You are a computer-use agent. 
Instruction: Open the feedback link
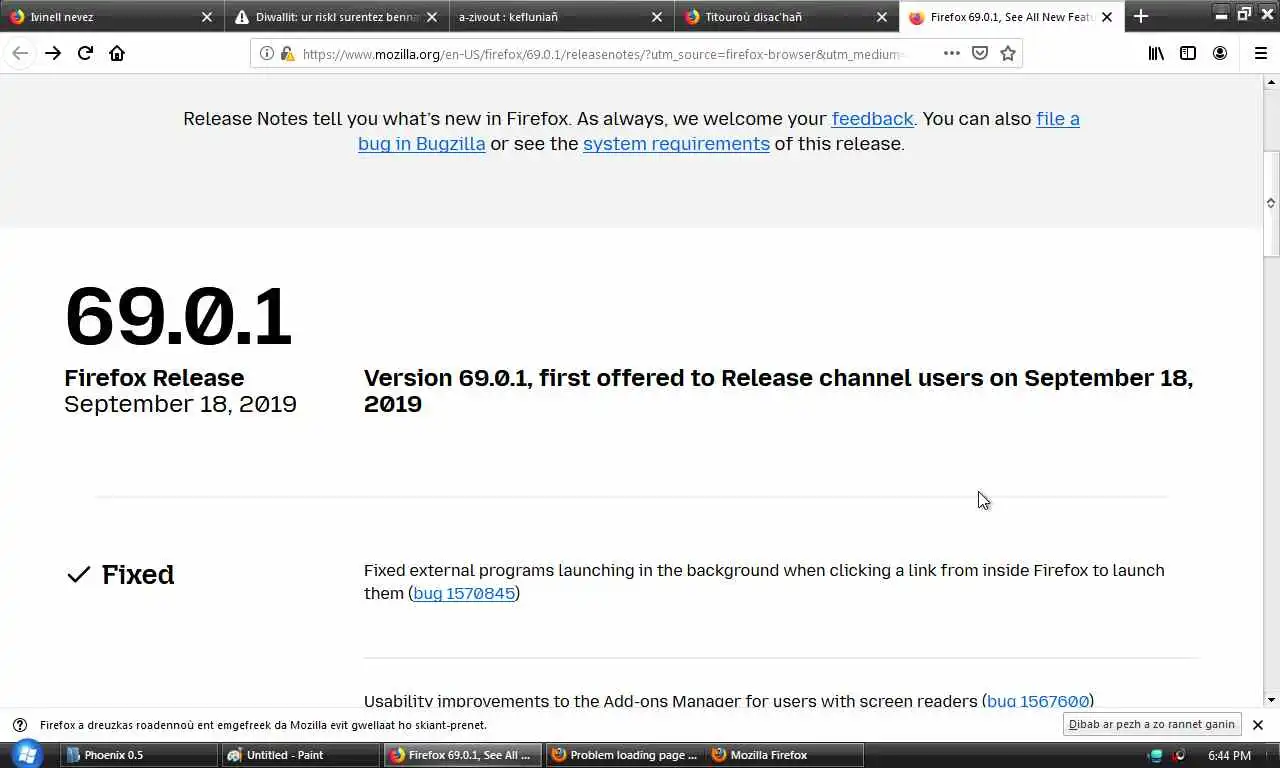872,119
